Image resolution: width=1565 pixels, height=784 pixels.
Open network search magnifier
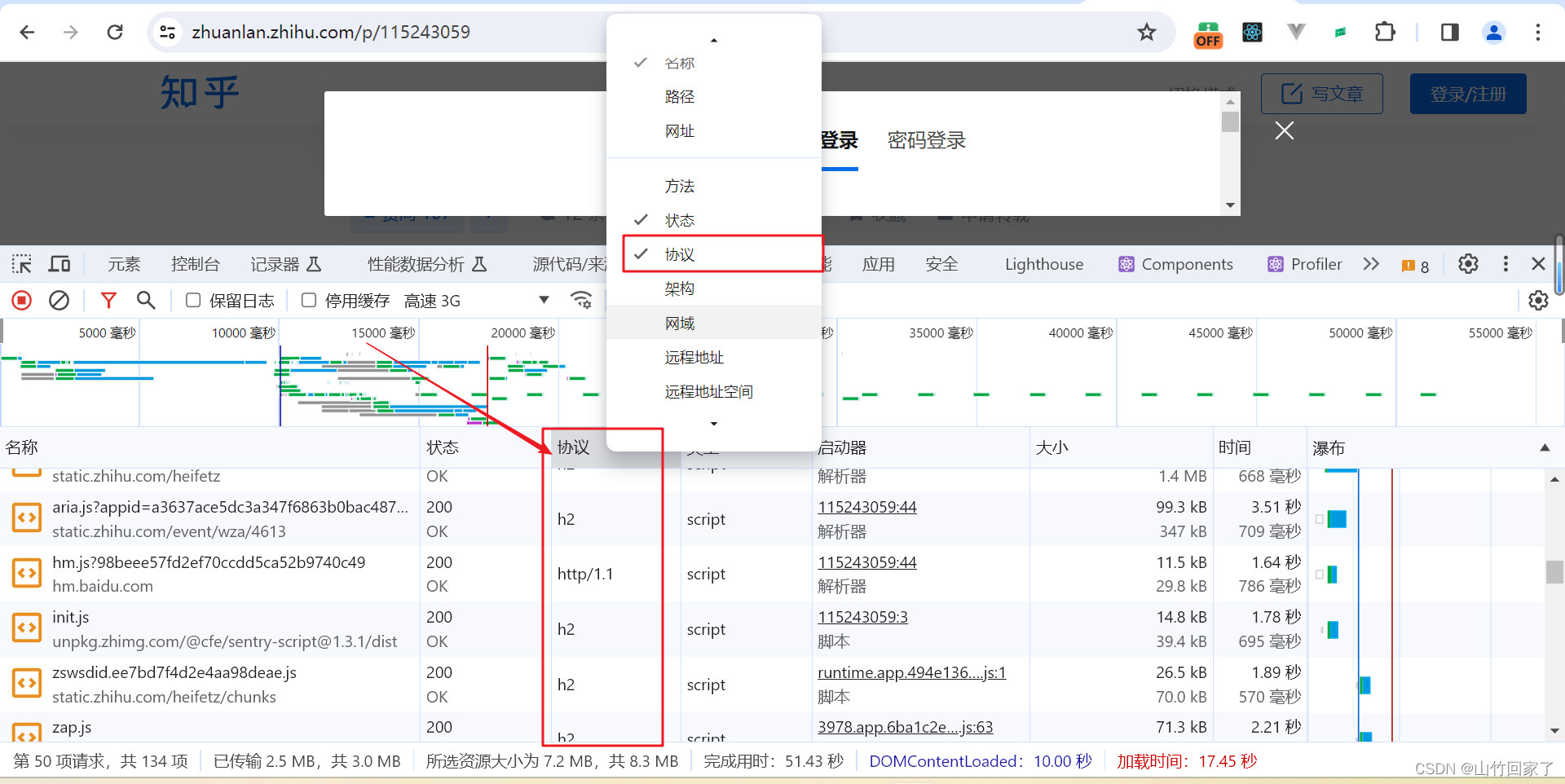click(x=146, y=301)
